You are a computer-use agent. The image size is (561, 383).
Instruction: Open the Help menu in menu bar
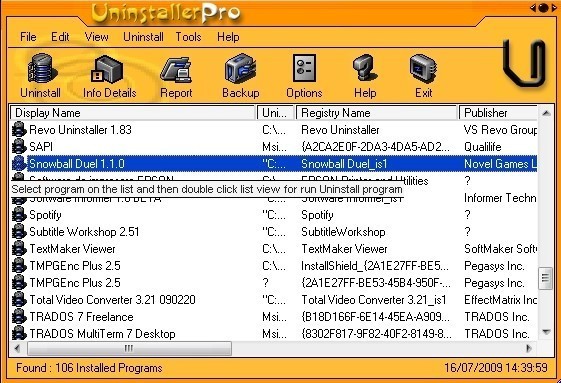(228, 37)
